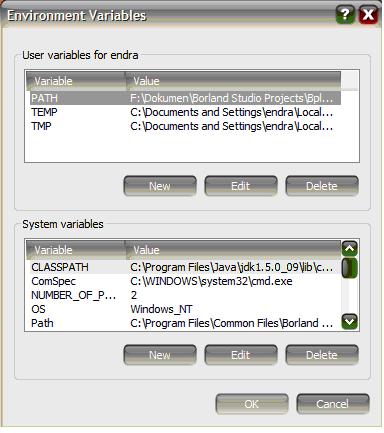384x433 pixels.
Task: Click Edit under User variables for endra
Action: tap(241, 186)
